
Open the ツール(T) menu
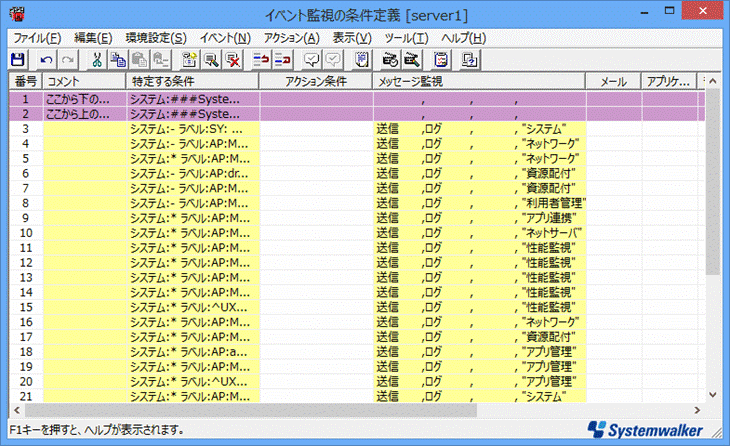(x=406, y=38)
